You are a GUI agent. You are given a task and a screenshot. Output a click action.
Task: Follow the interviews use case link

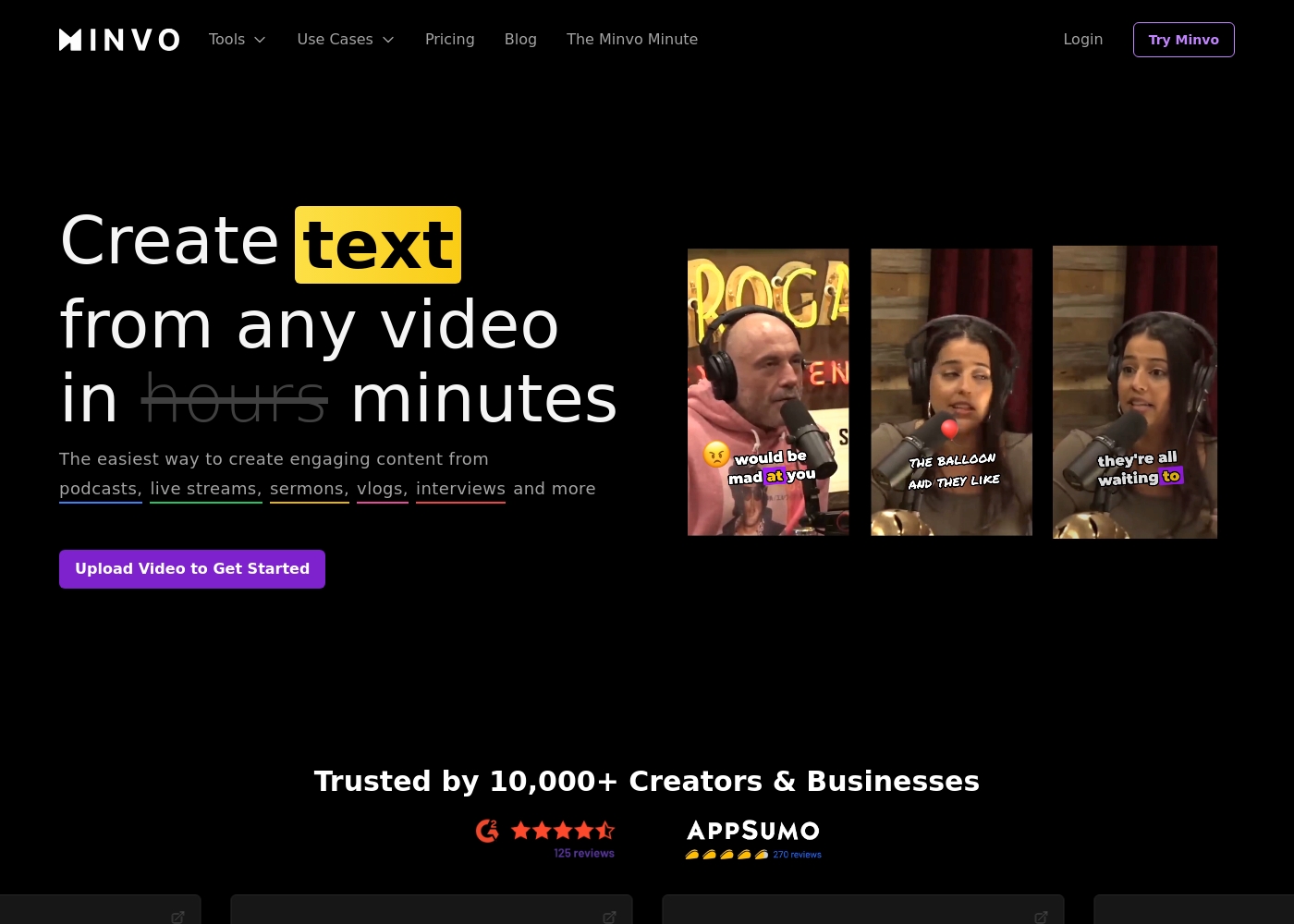pyautogui.click(x=460, y=489)
